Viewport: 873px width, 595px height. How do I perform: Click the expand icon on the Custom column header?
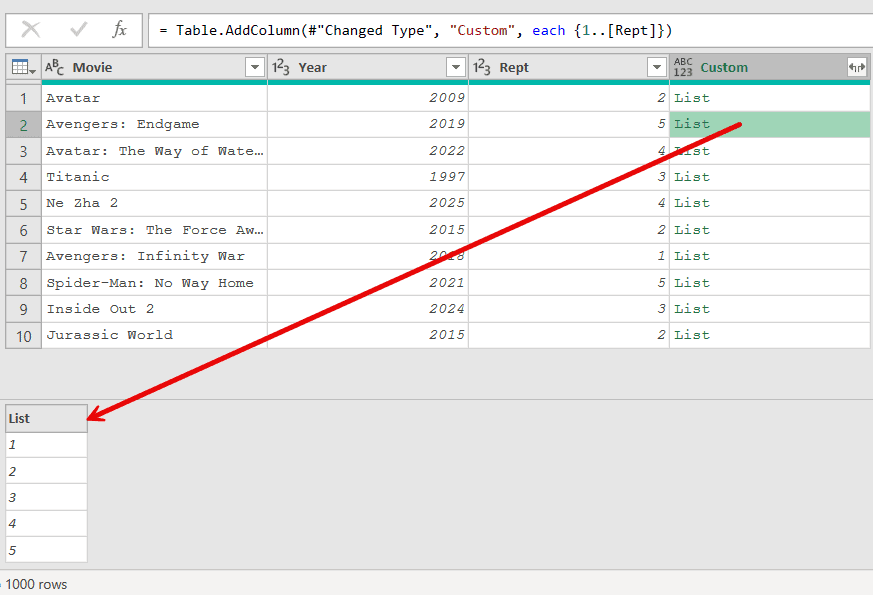pos(856,67)
